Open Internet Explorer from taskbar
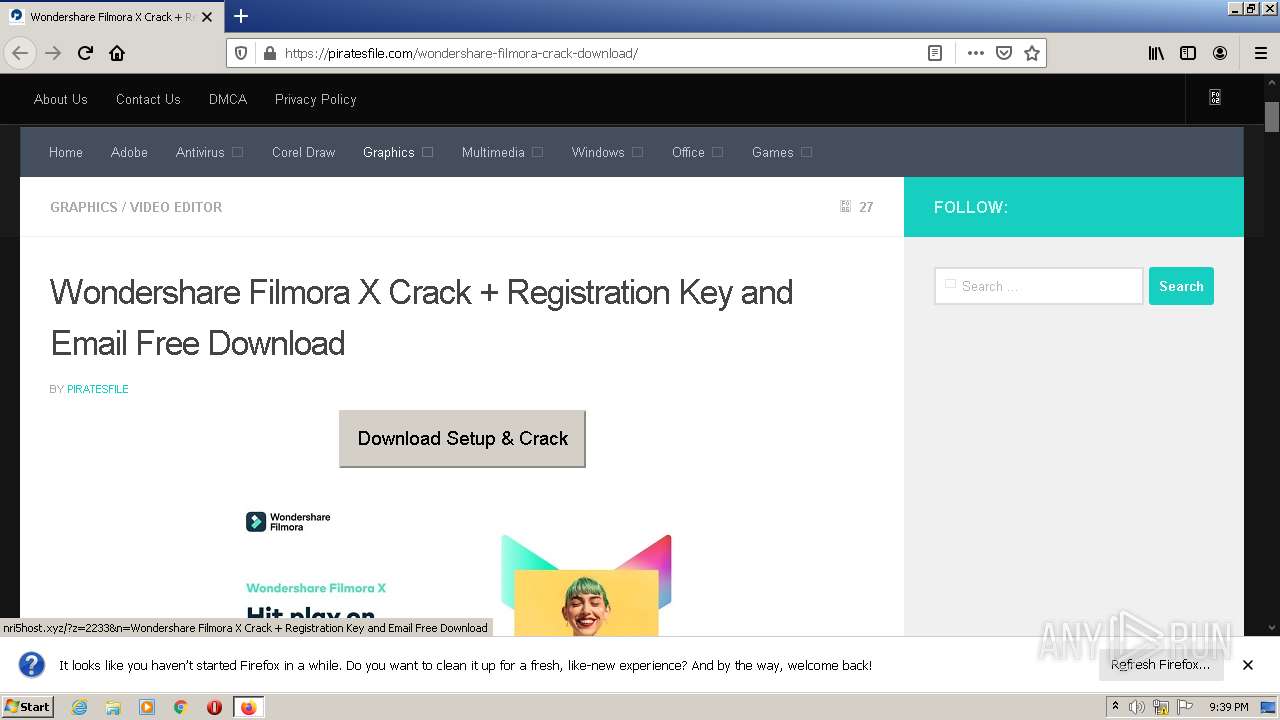The width and height of the screenshot is (1280, 720). [80, 707]
